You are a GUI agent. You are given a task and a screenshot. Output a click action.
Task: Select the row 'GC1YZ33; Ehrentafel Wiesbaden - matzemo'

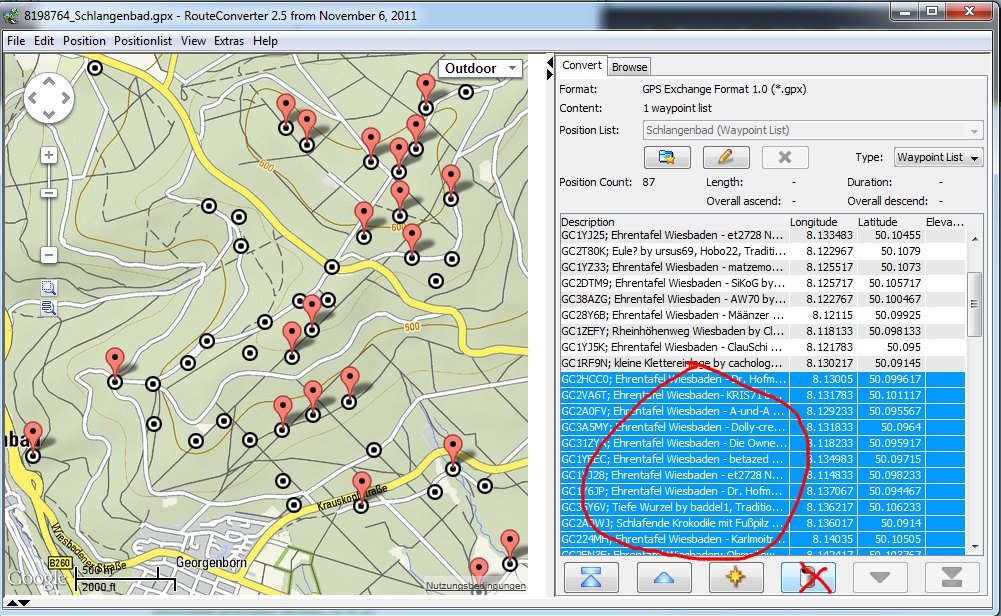point(763,267)
